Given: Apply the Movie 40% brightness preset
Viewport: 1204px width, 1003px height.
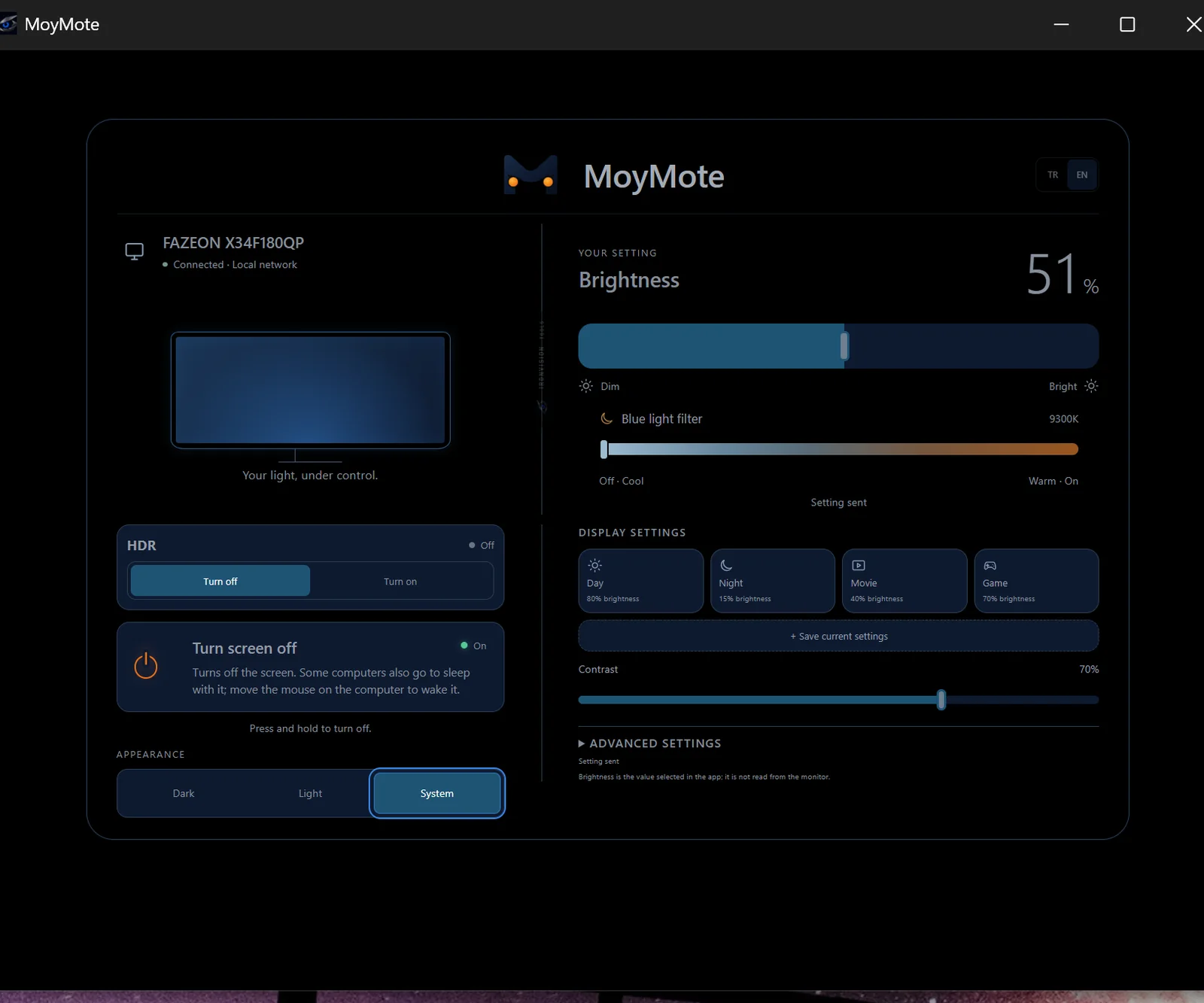Looking at the screenshot, I should click(905, 581).
